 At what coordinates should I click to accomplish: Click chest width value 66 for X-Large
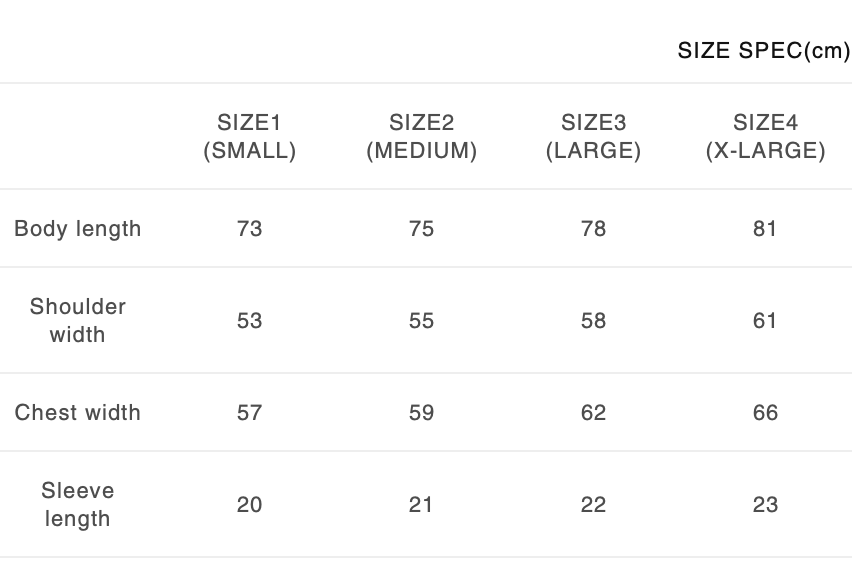tap(765, 413)
